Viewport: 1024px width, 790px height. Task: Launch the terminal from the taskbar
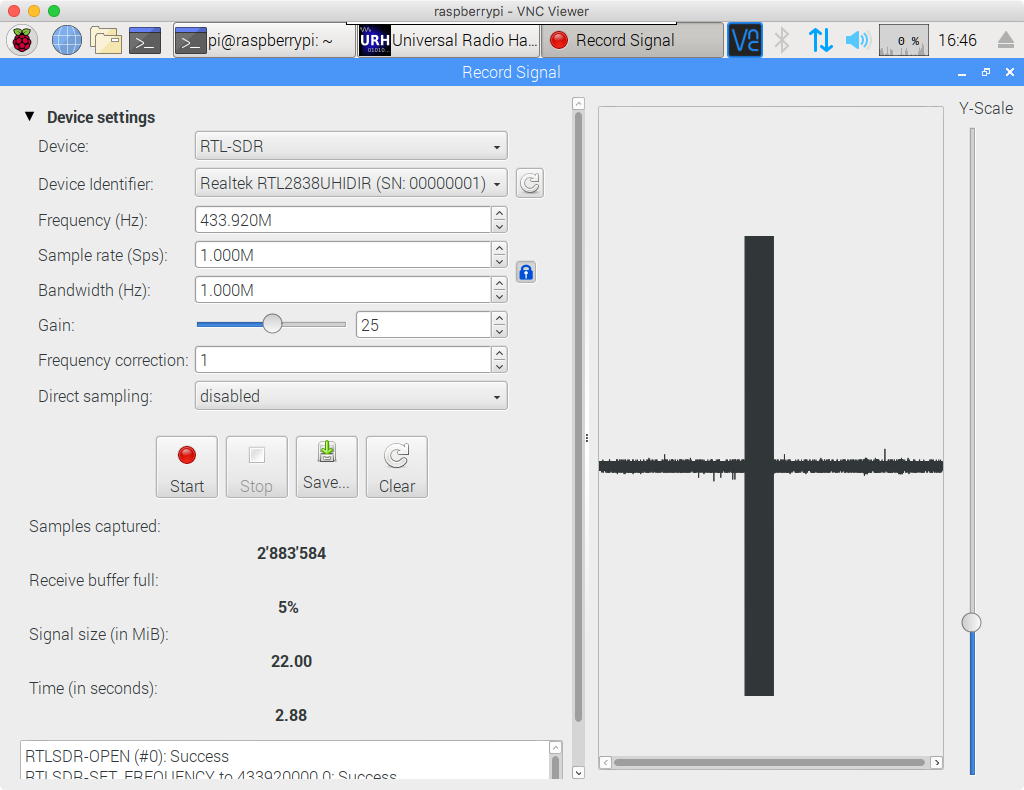coord(145,41)
